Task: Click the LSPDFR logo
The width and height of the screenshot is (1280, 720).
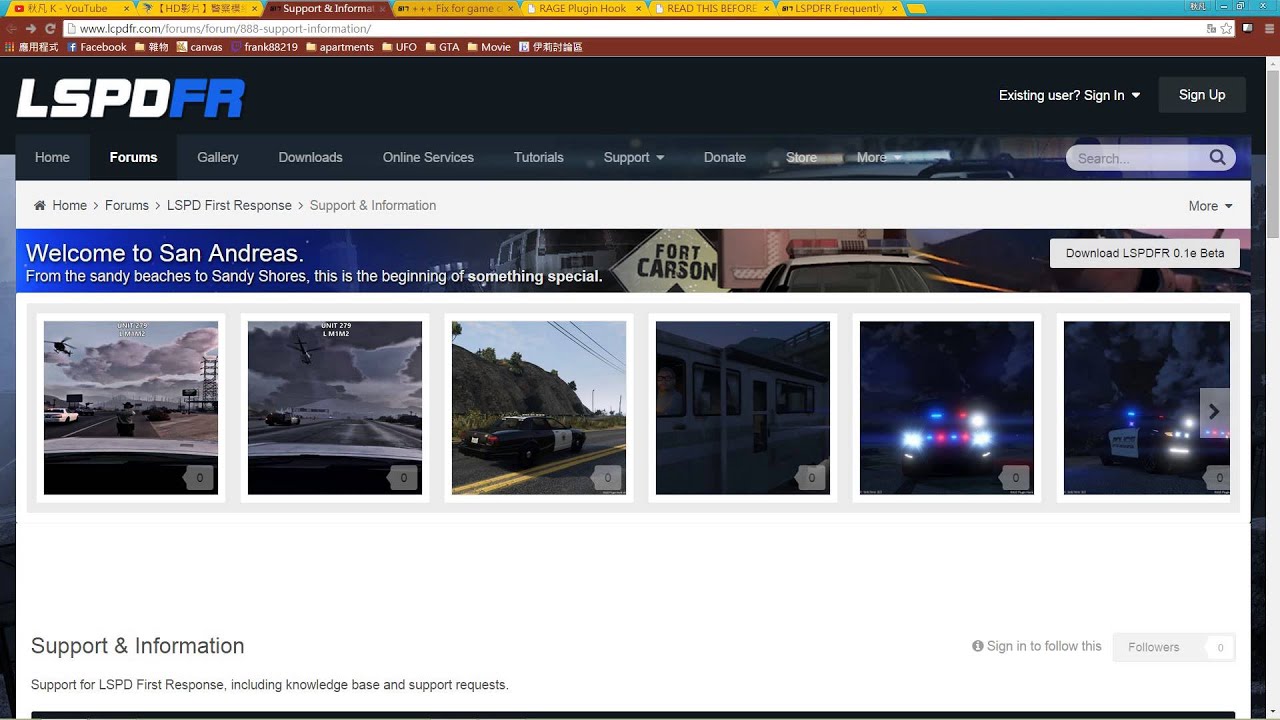Action: pos(130,97)
